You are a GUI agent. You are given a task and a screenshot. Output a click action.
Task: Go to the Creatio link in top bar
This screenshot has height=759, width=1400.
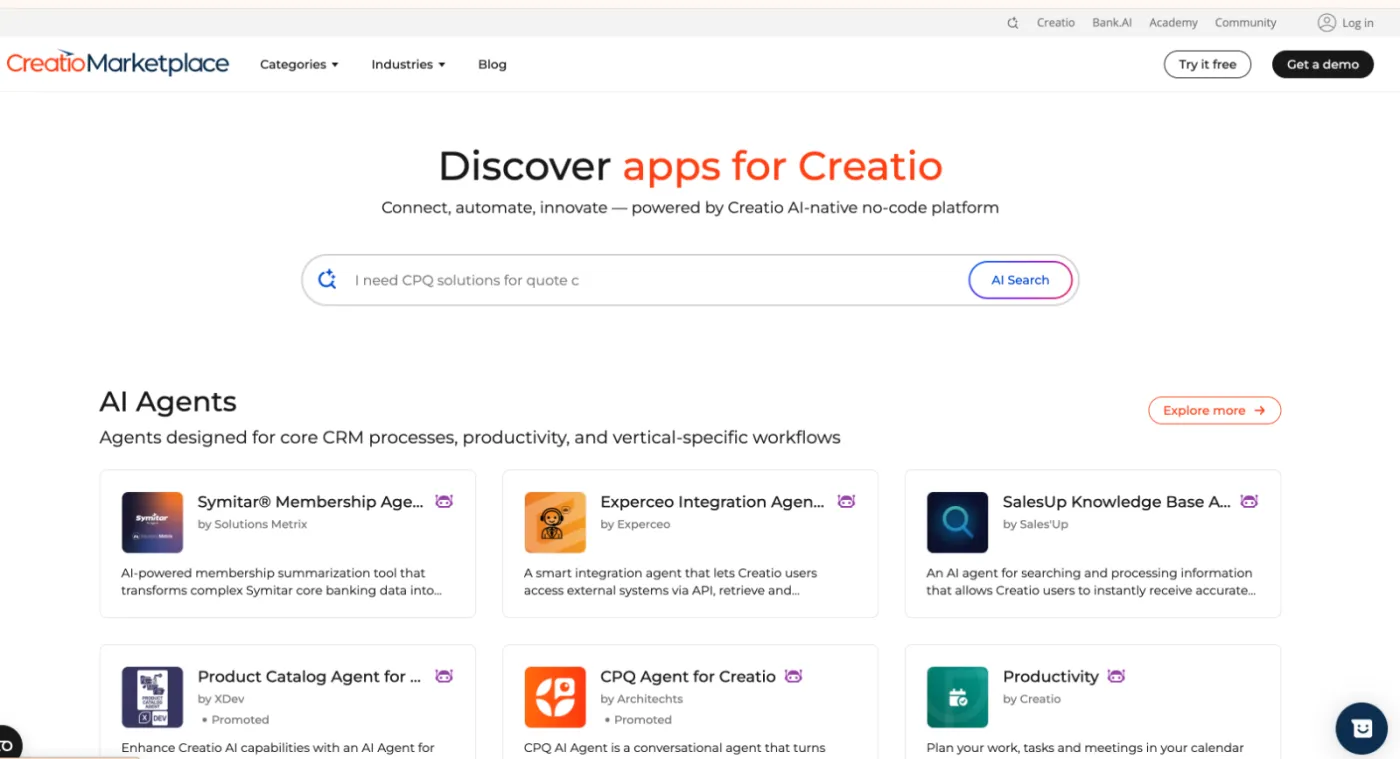click(x=1055, y=23)
